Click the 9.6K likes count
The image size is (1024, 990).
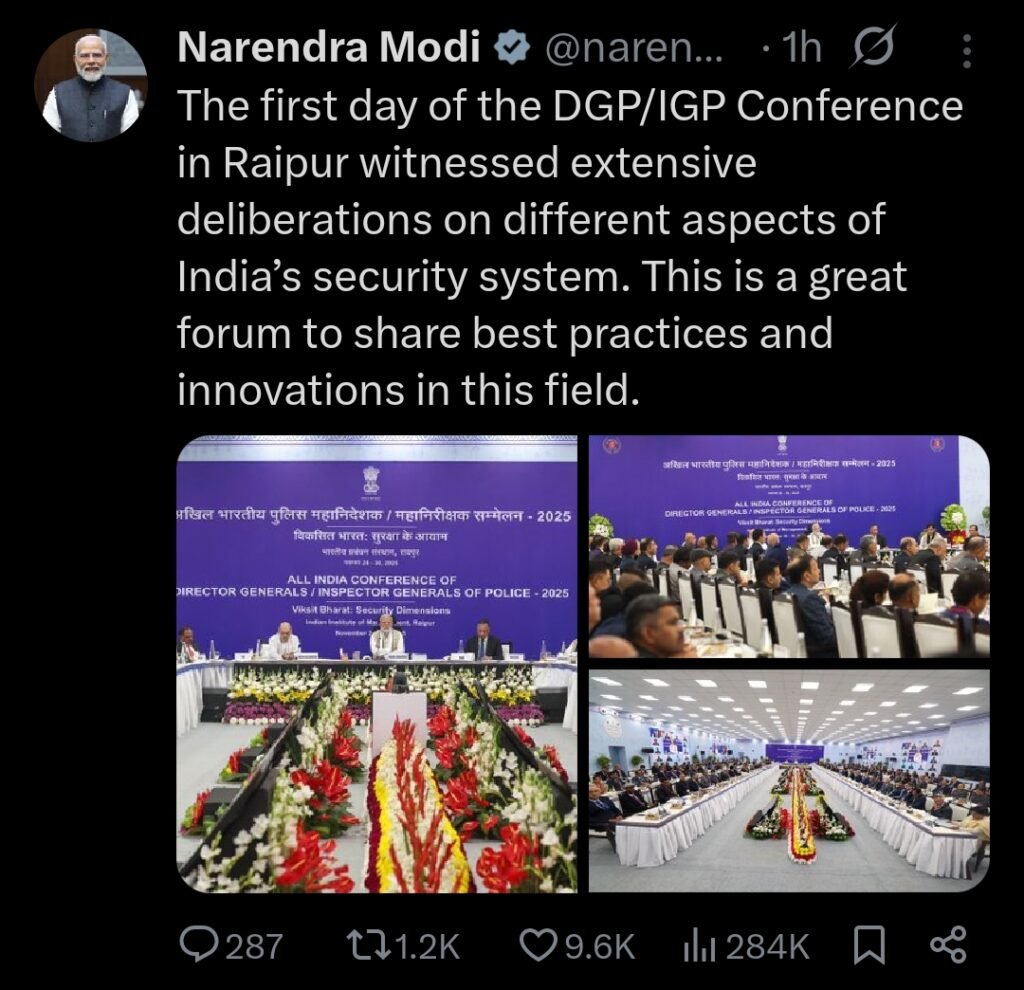point(600,946)
